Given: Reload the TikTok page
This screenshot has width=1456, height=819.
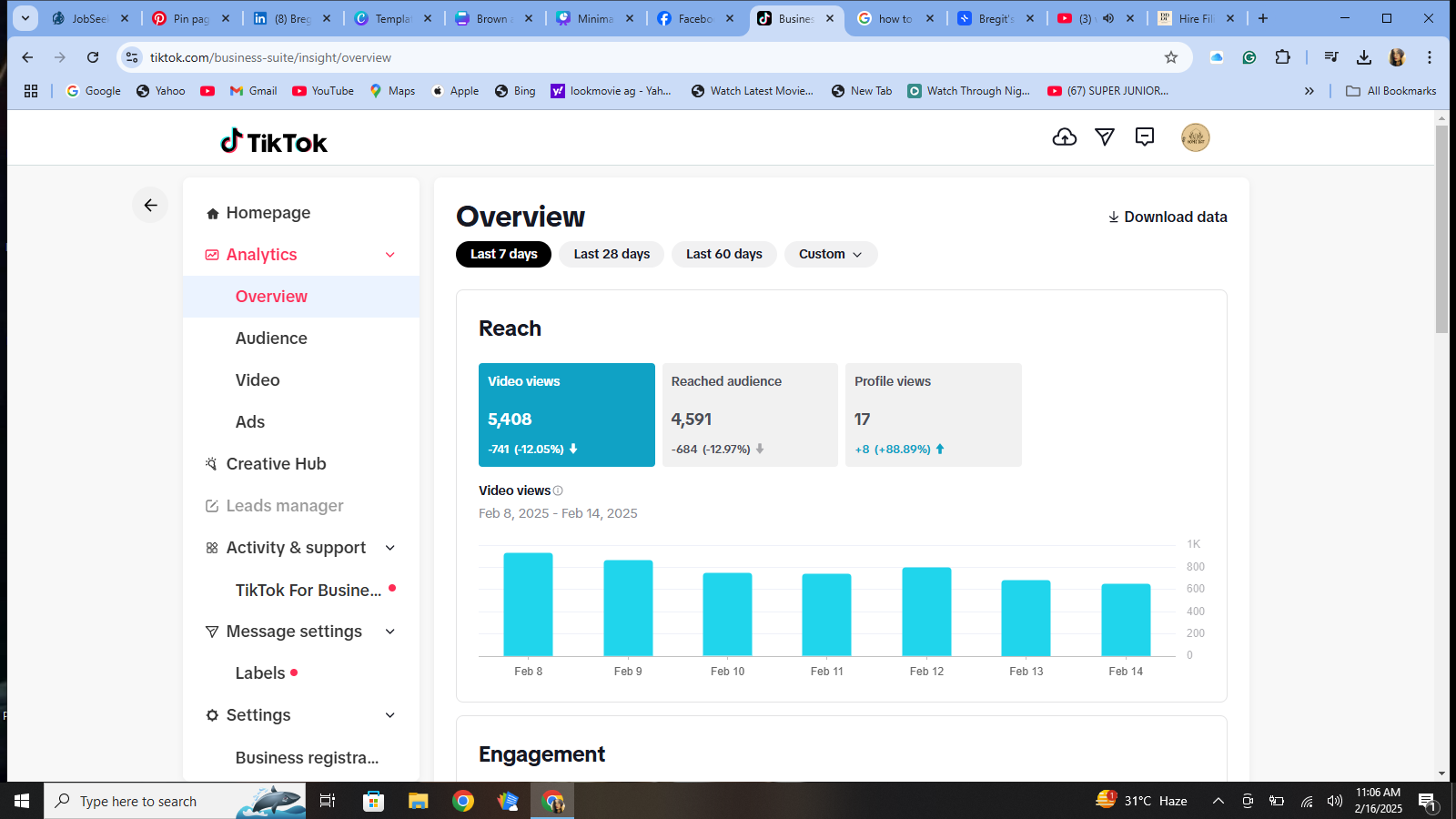Looking at the screenshot, I should click(93, 57).
